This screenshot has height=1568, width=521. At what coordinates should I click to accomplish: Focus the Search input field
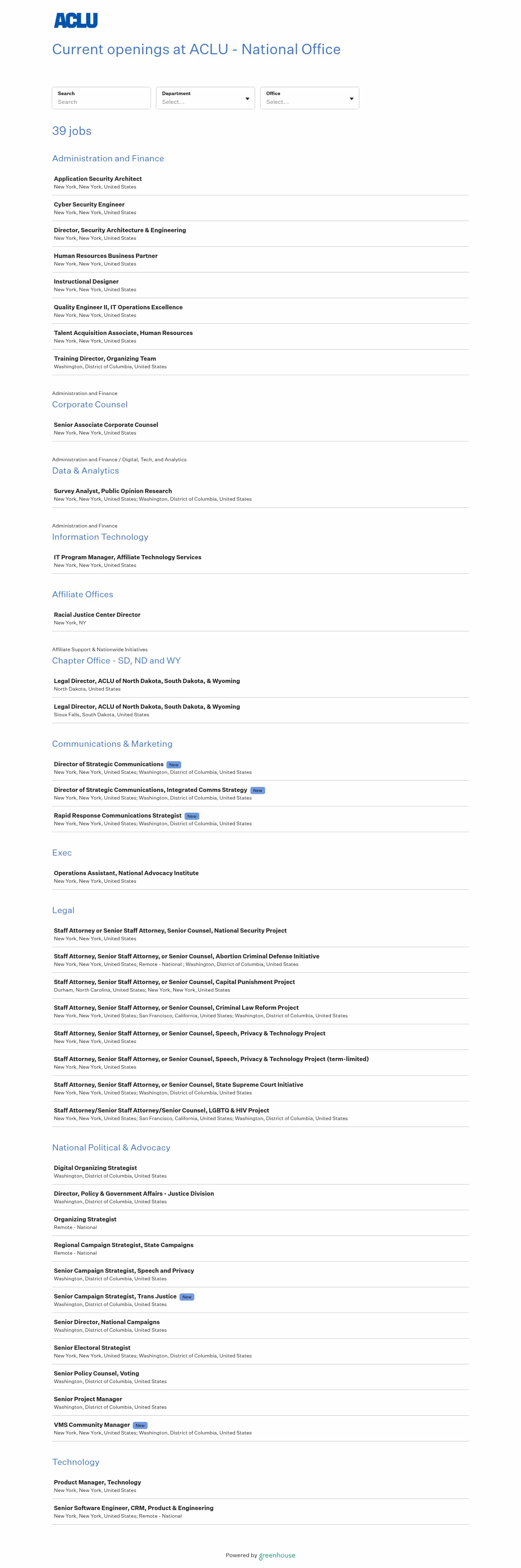pyautogui.click(x=101, y=102)
